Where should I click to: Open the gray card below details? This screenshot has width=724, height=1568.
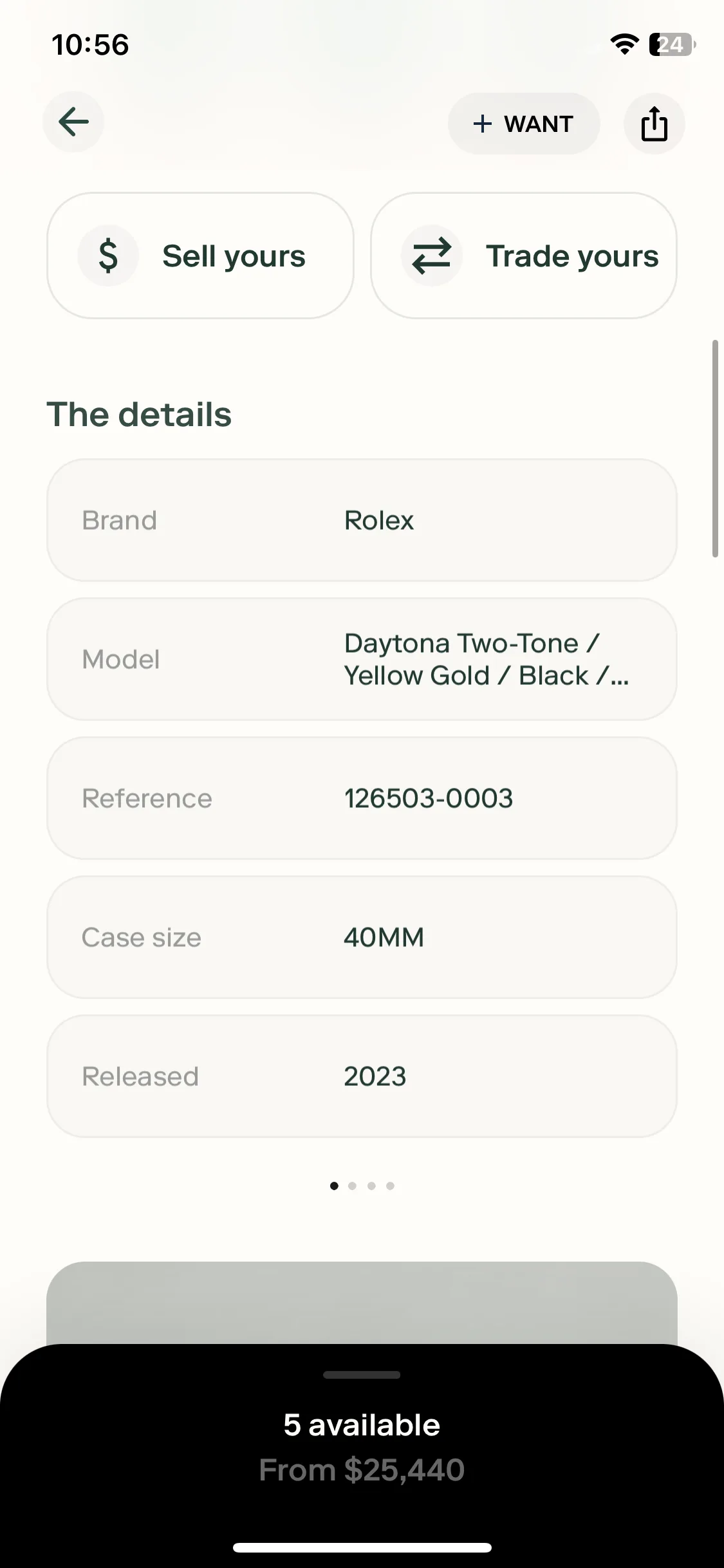pos(362,1303)
